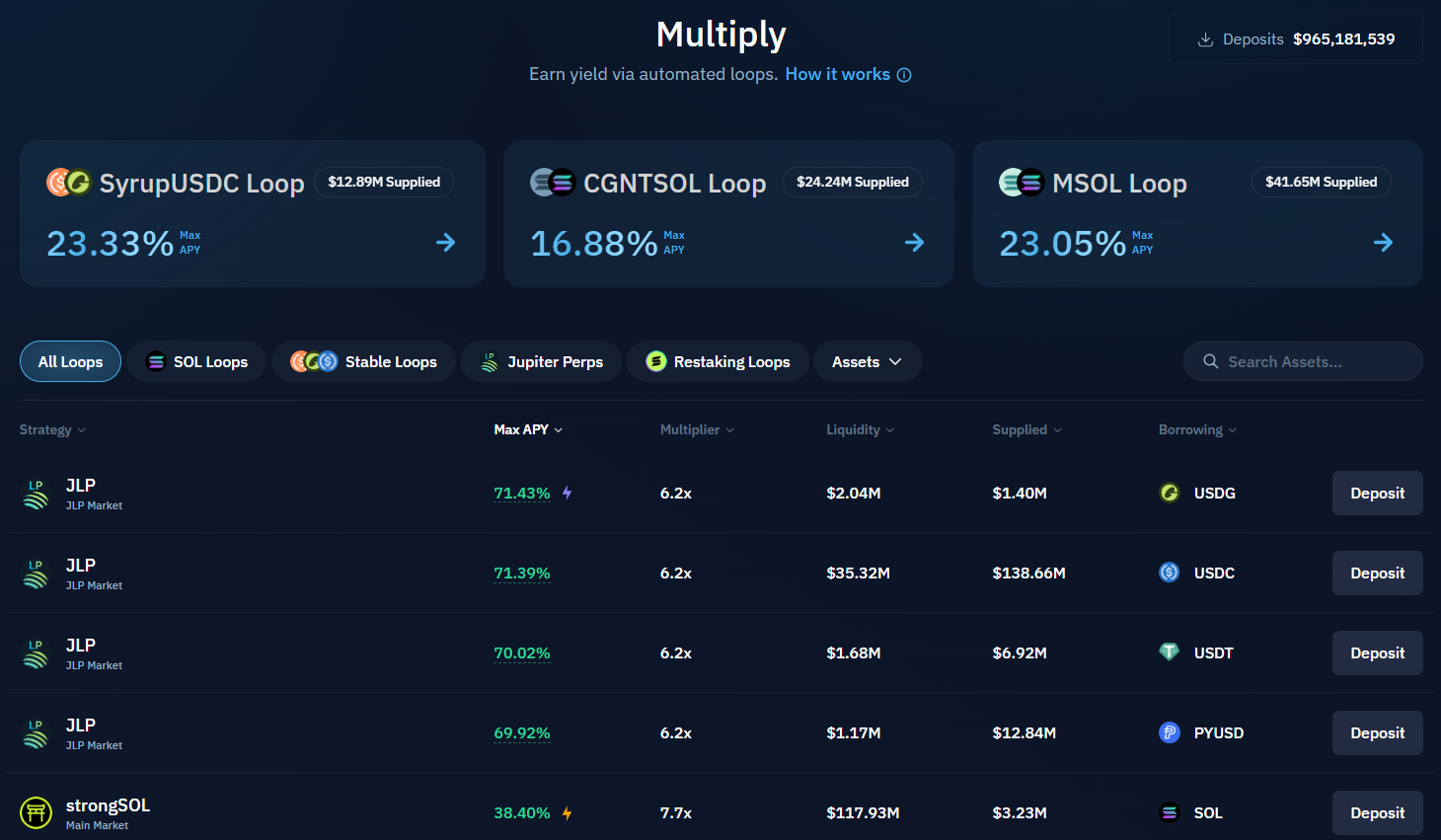1441x840 pixels.
Task: Open SyrupUSDC Loop via its arrow
Action: (446, 242)
